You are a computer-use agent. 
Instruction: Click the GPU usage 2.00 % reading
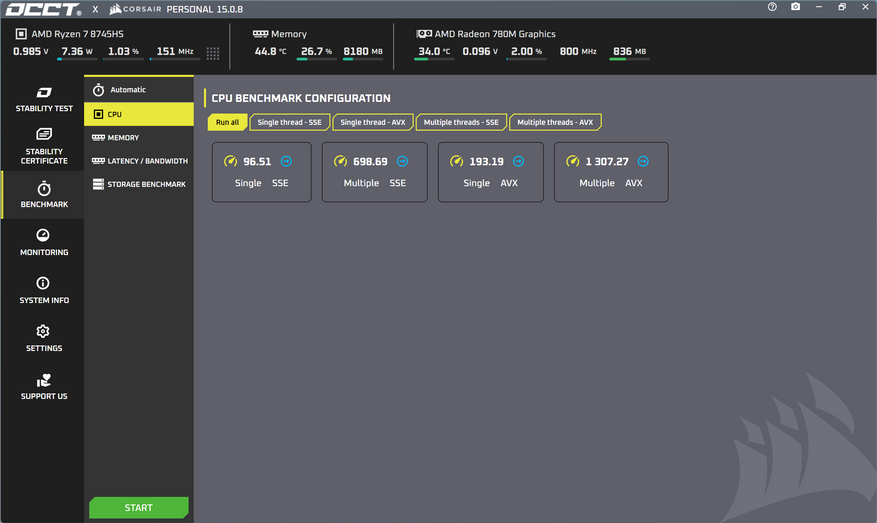526,51
